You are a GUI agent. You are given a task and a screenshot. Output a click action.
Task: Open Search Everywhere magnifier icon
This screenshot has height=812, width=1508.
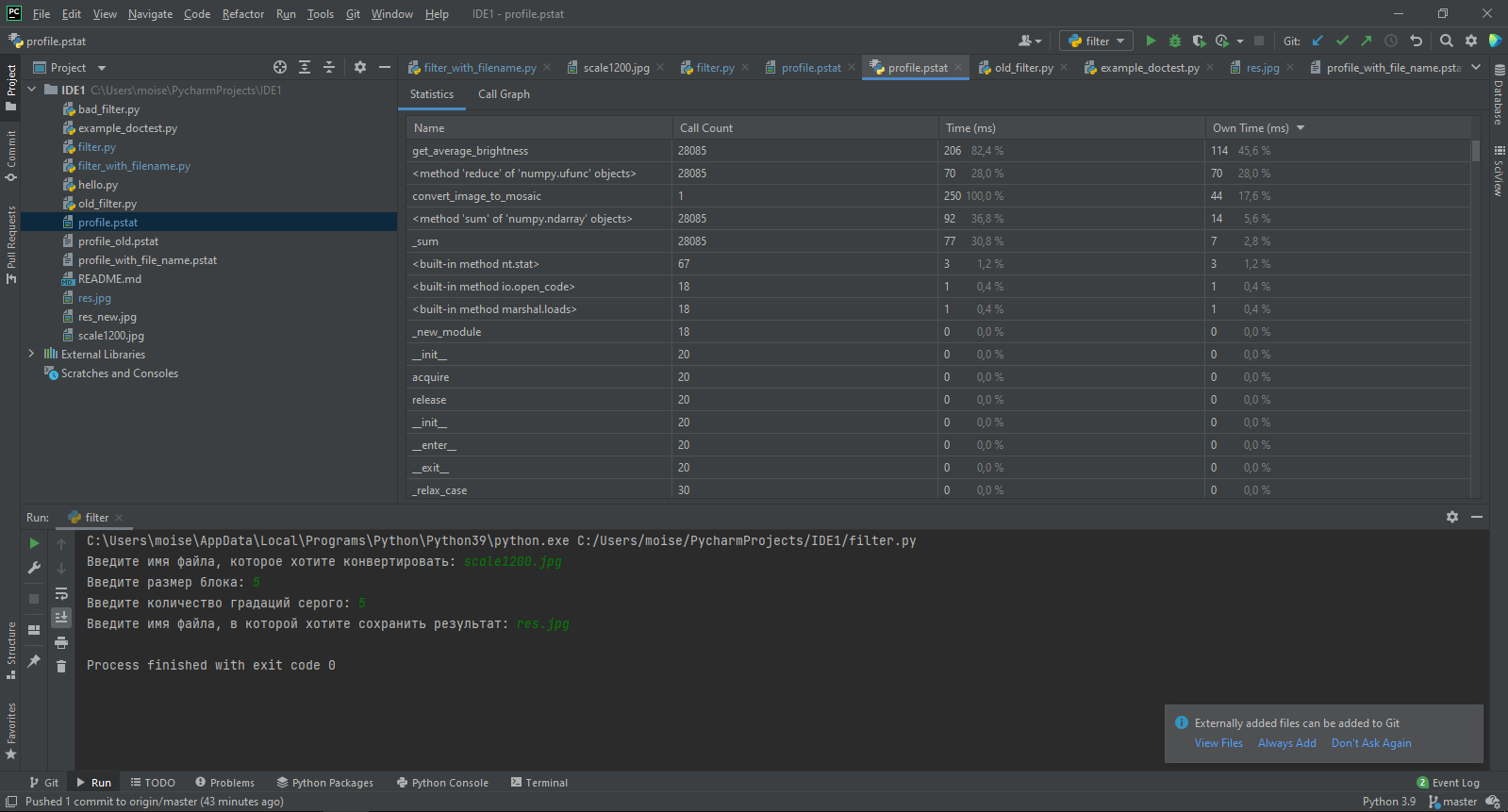click(x=1447, y=41)
